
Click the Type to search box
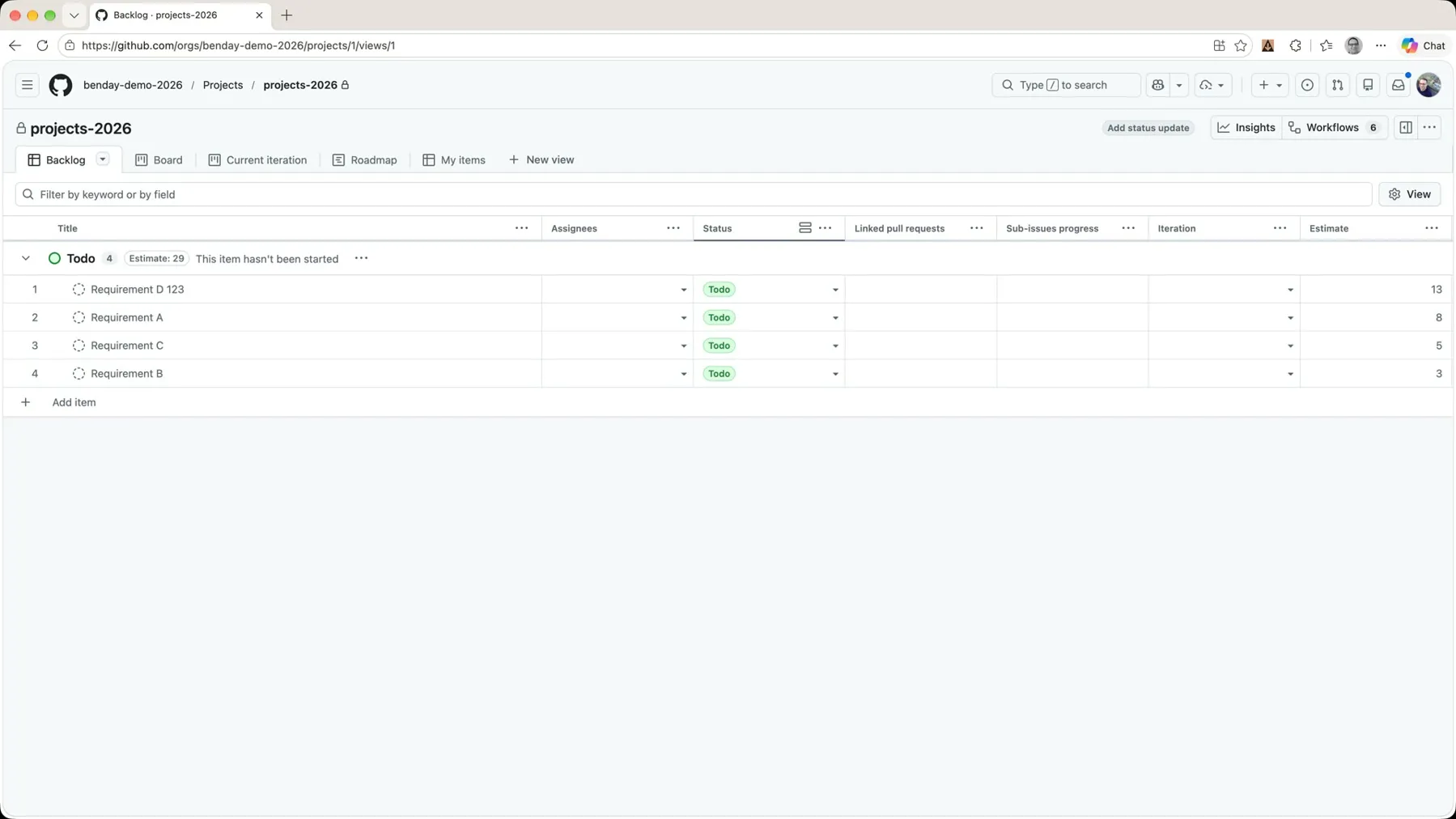(1066, 85)
